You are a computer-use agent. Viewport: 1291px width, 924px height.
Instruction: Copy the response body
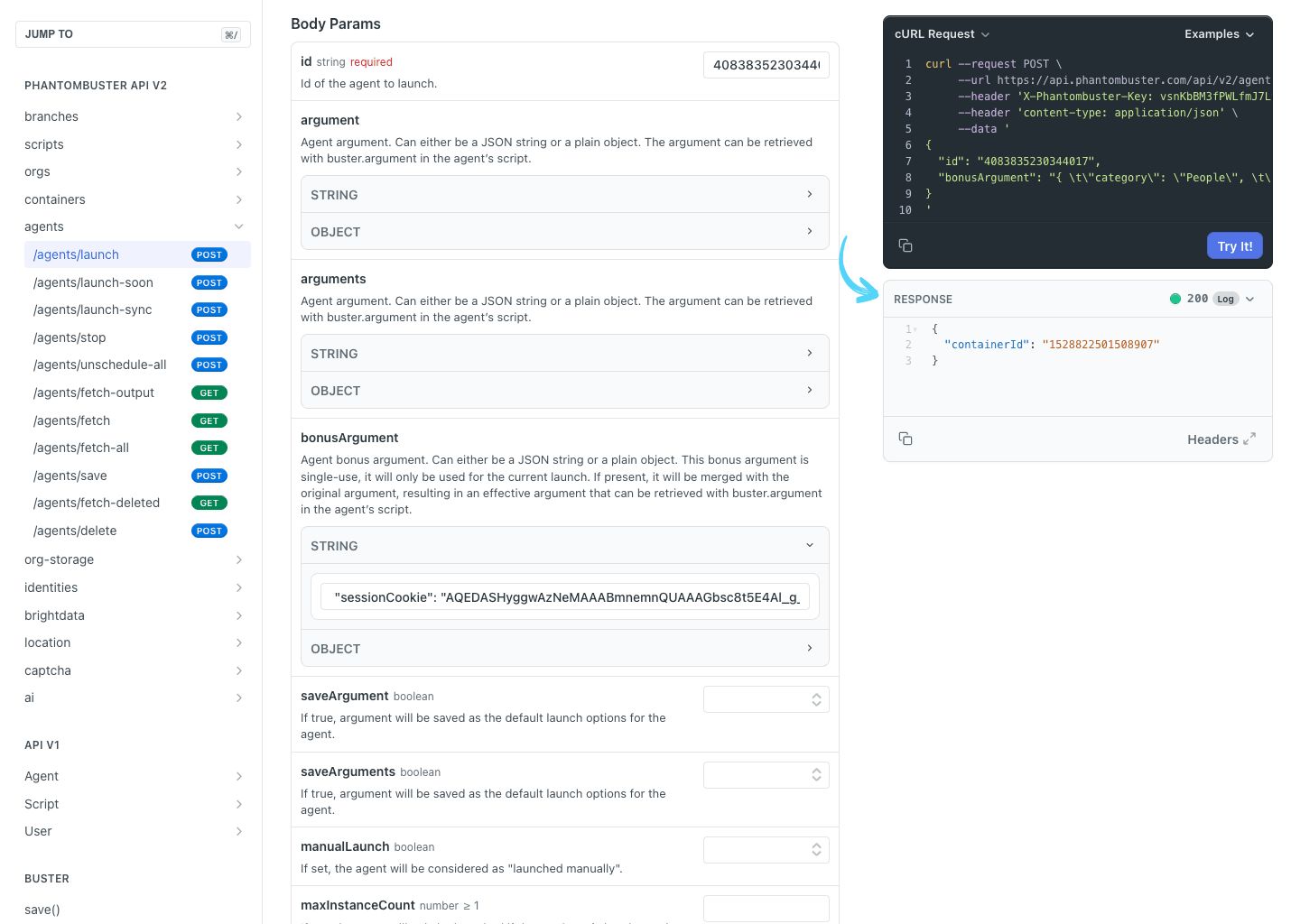[906, 439]
